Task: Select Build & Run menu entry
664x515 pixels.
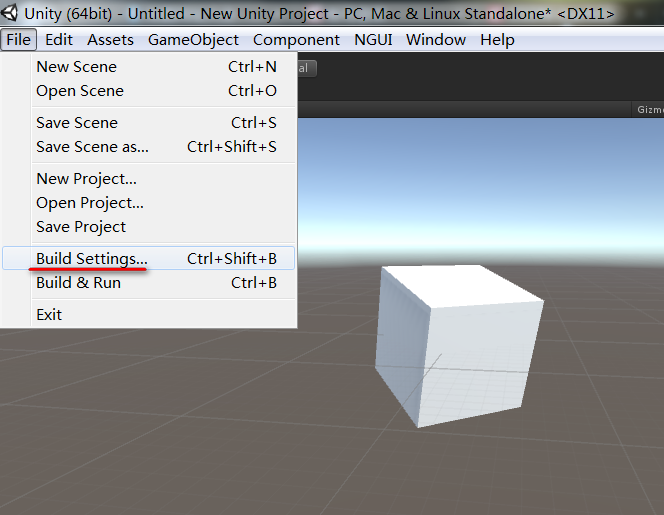Action: pos(148,283)
